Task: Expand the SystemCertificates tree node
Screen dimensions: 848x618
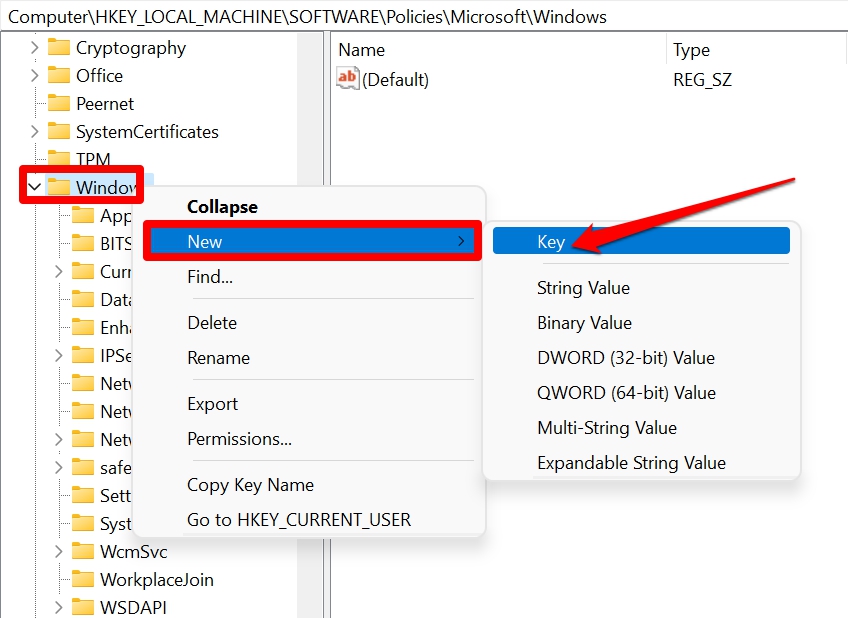Action: point(36,132)
